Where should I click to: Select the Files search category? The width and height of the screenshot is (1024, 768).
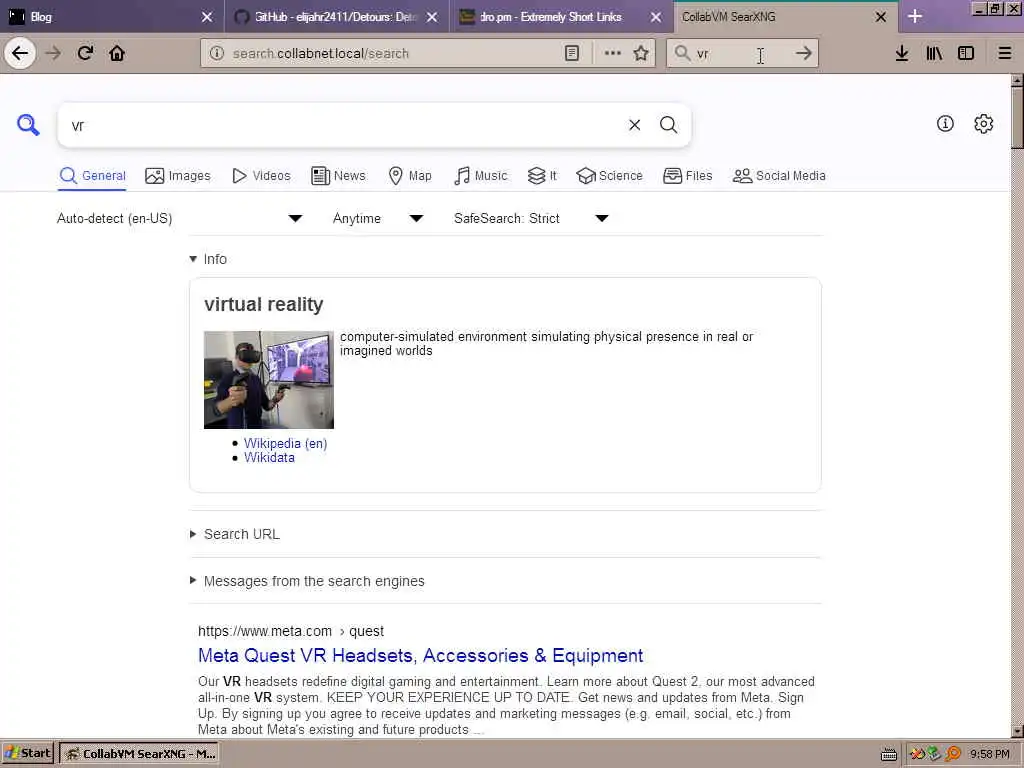[688, 176]
